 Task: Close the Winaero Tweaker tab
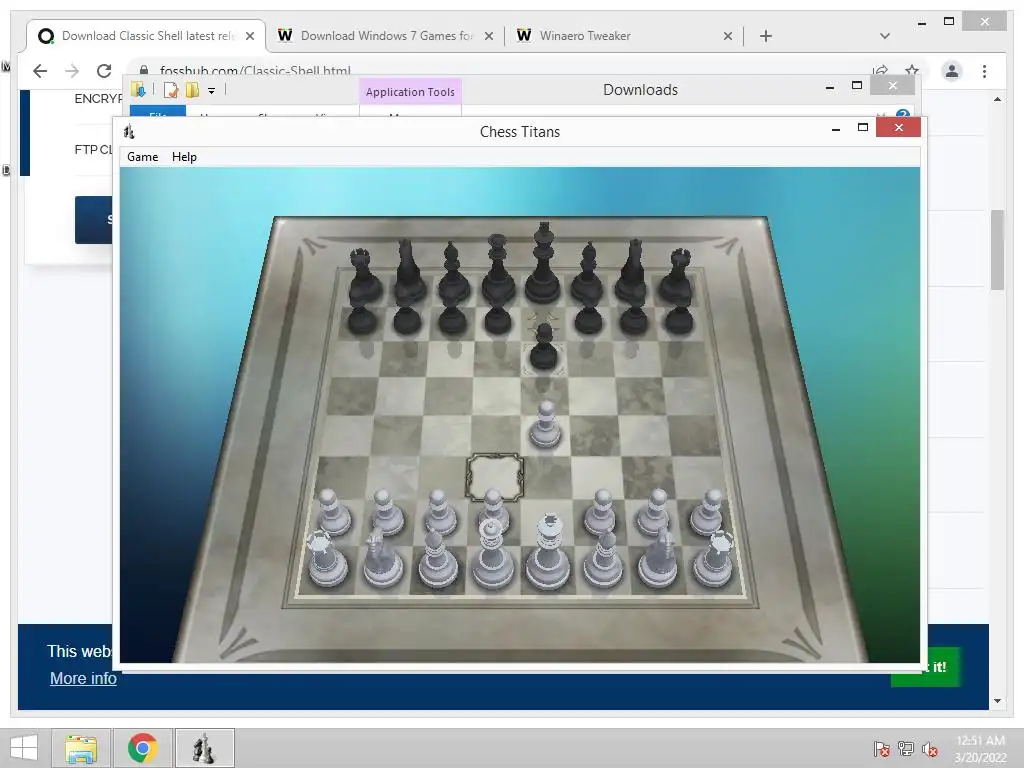728,37
